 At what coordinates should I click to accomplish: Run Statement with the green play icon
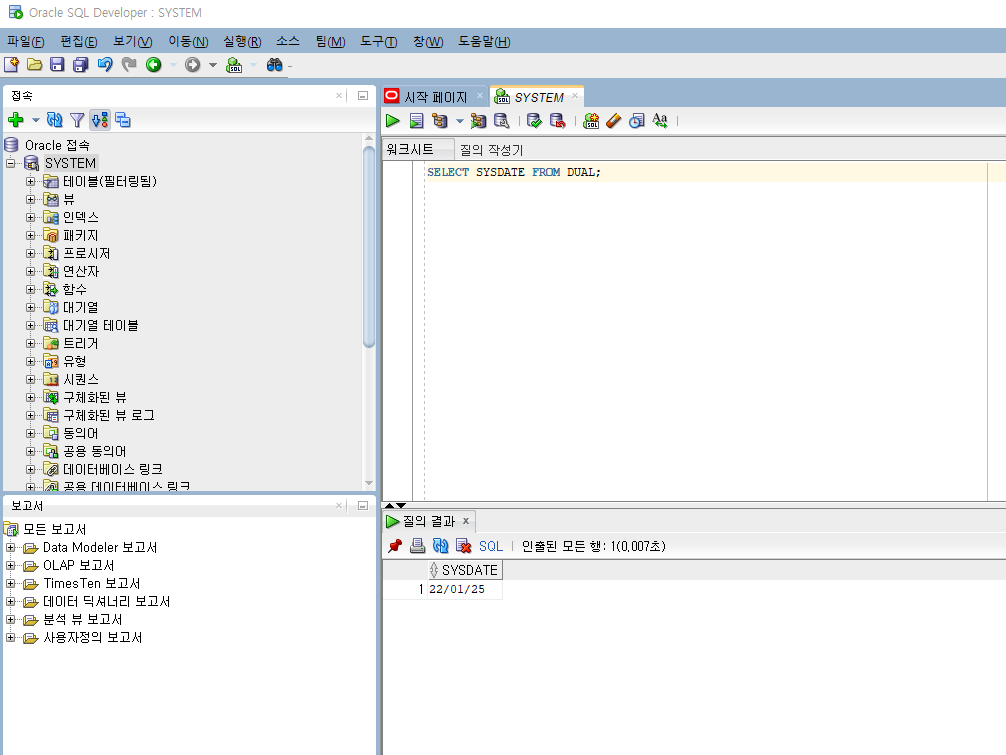[x=393, y=121]
